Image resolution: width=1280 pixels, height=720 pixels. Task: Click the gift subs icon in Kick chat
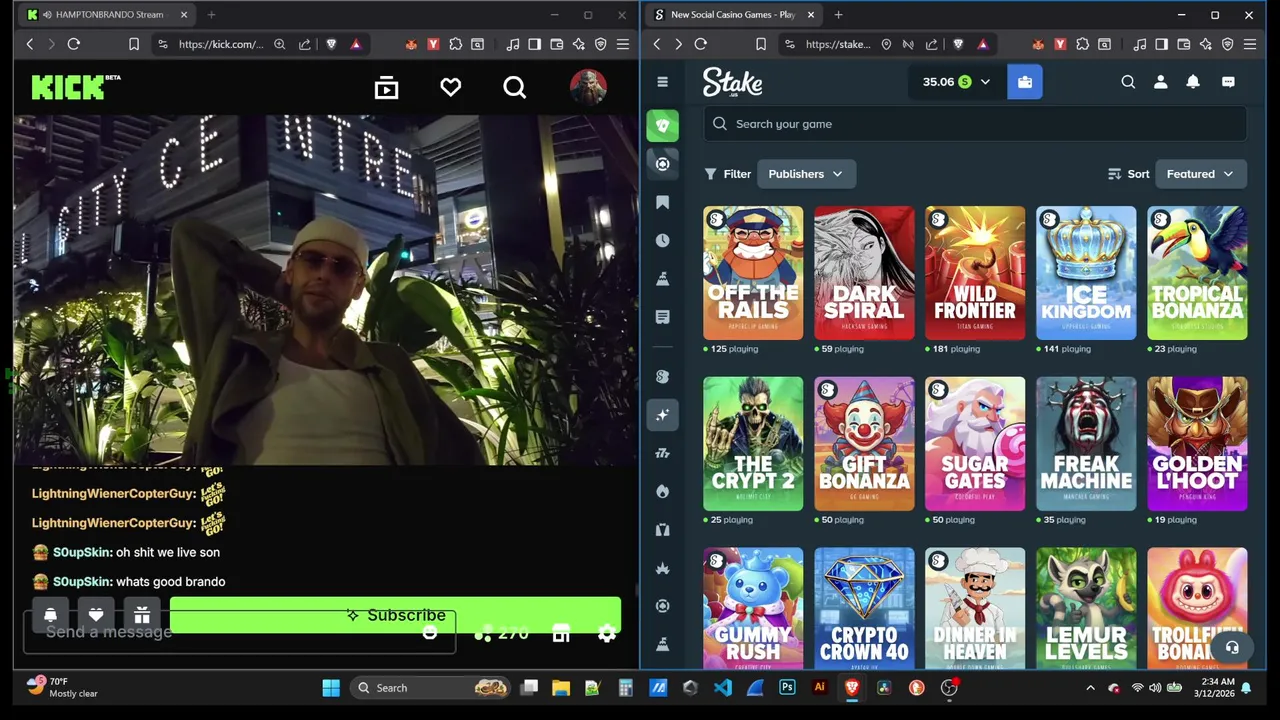click(x=142, y=615)
